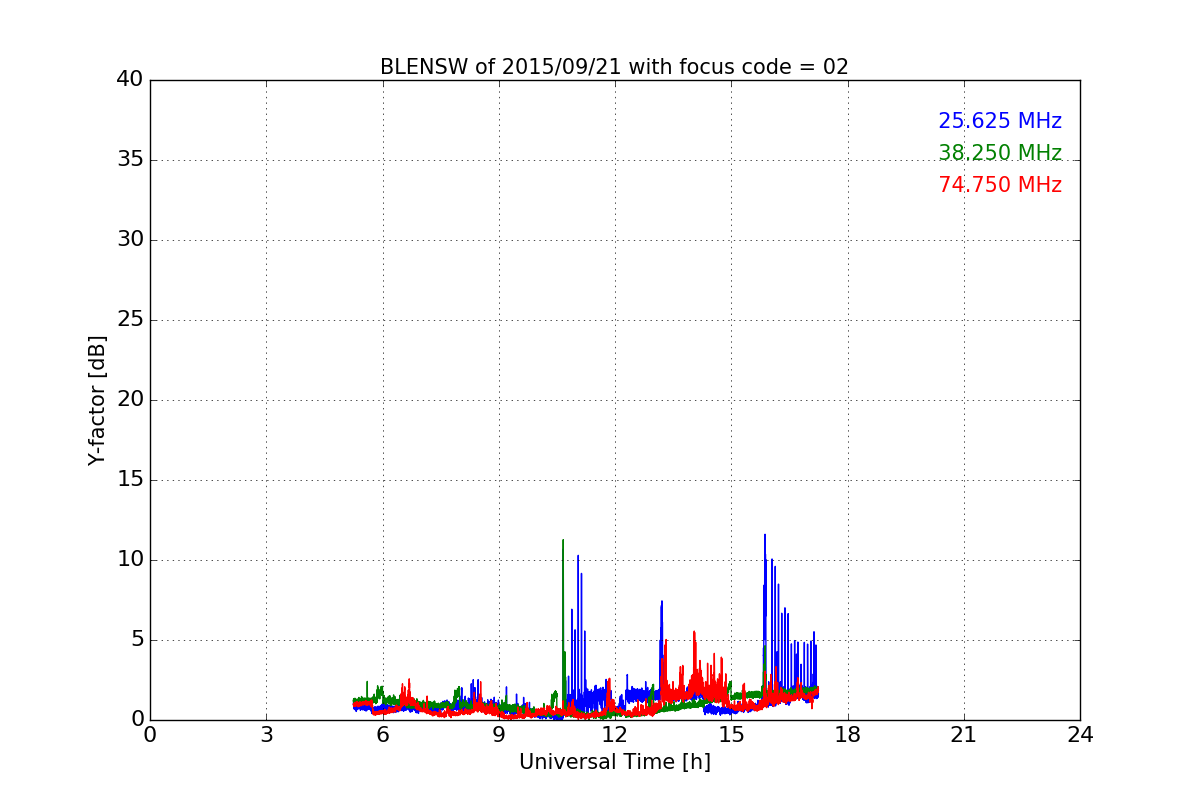Image resolution: width=1200 pixels, height=800 pixels.
Task: Click the x-axis tick label '3'
Action: [266, 734]
